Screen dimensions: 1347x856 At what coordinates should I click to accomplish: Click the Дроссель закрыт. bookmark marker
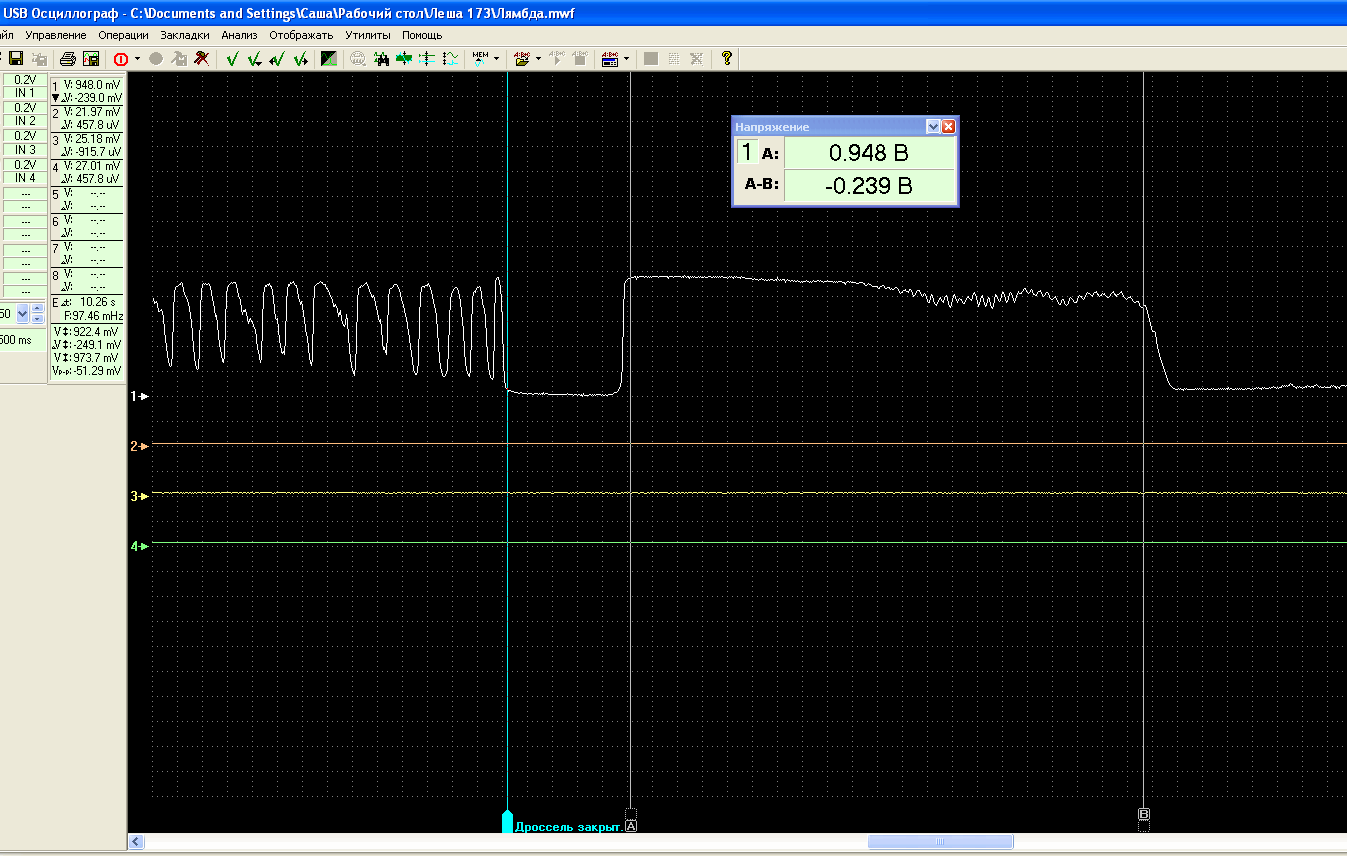point(507,822)
